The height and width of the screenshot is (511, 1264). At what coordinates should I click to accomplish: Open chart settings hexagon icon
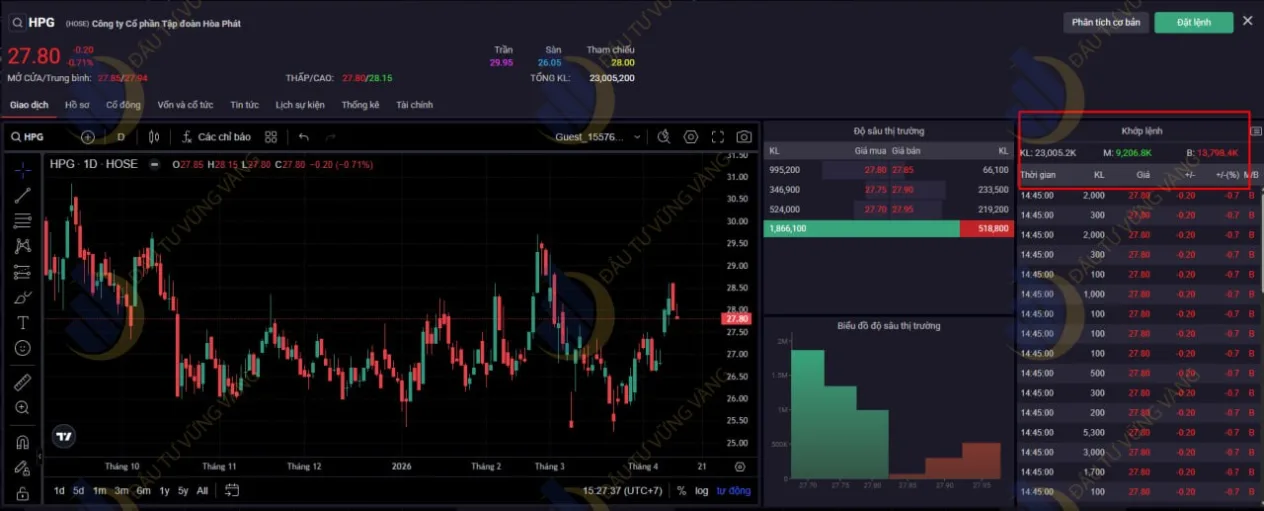[691, 137]
